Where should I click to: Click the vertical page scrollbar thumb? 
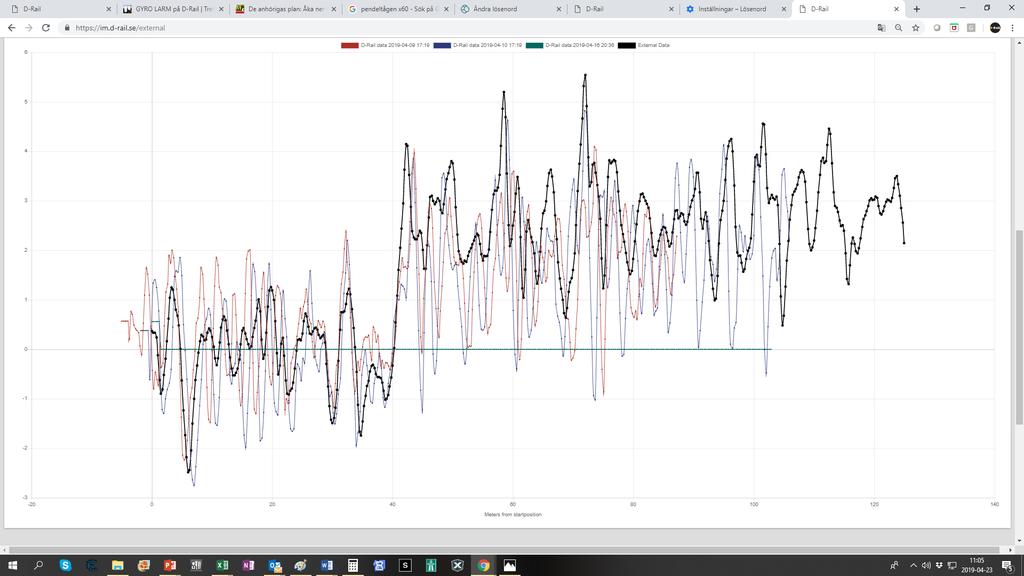[1019, 327]
